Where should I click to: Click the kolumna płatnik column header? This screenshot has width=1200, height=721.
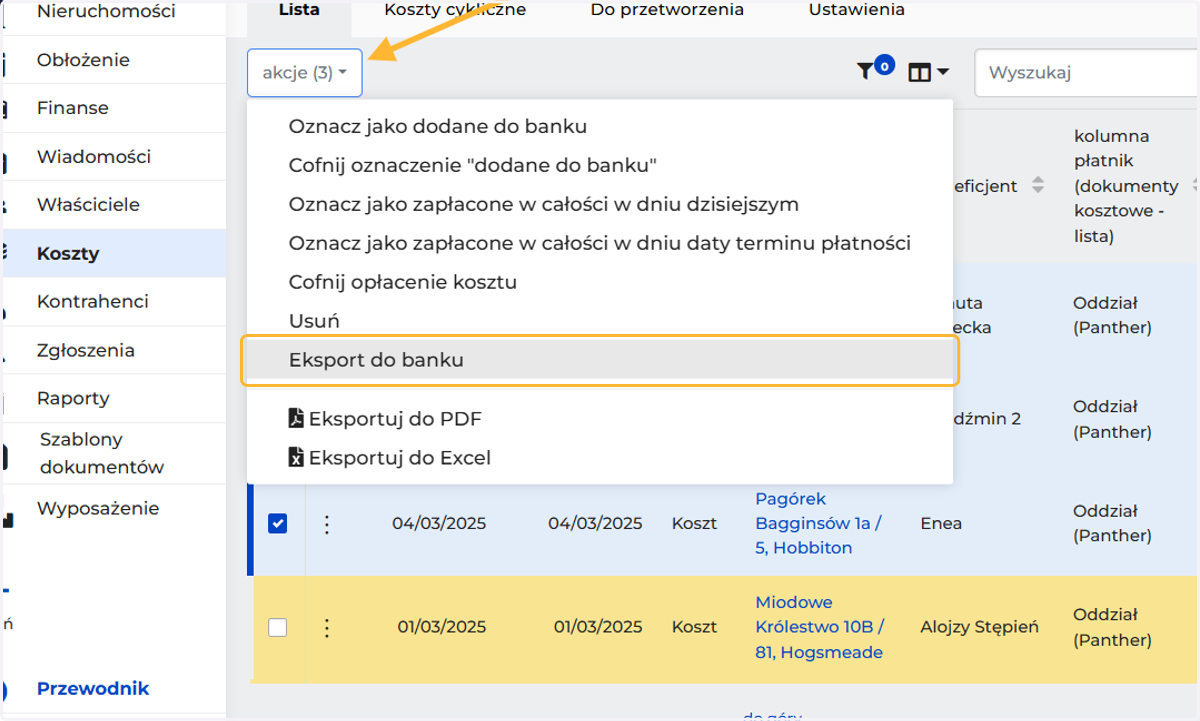(1126, 186)
